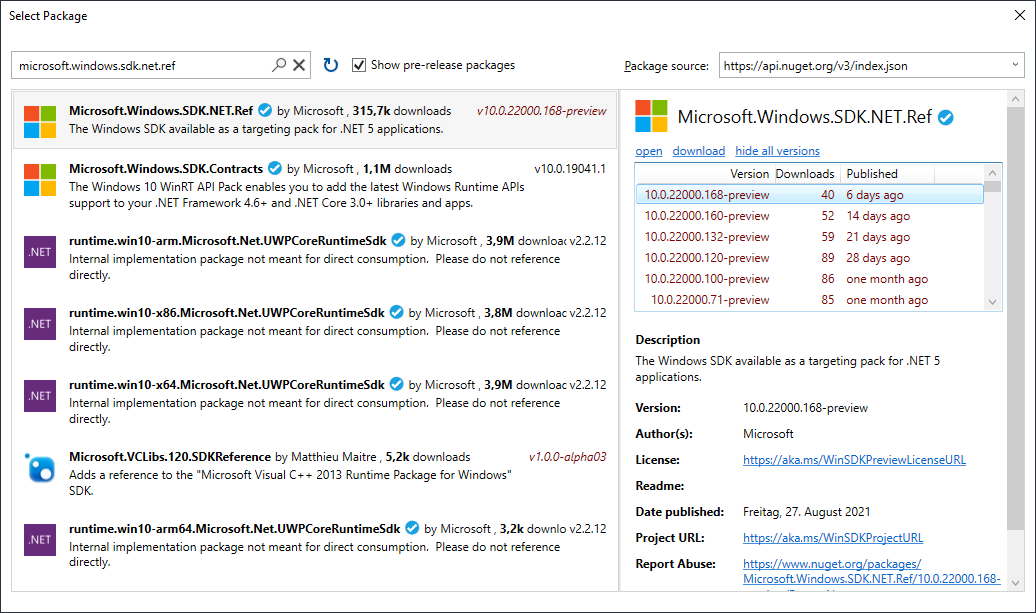
Task: Select version 10.0.22000.71-preview row
Action: [x=809, y=300]
